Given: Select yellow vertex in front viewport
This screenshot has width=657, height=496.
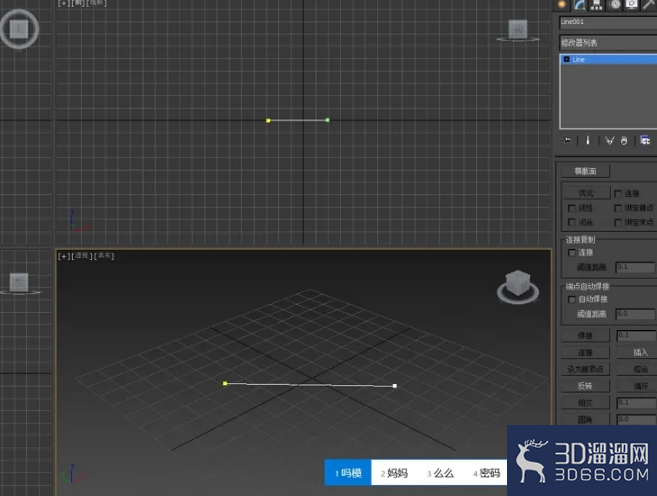Looking at the screenshot, I should [268, 121].
